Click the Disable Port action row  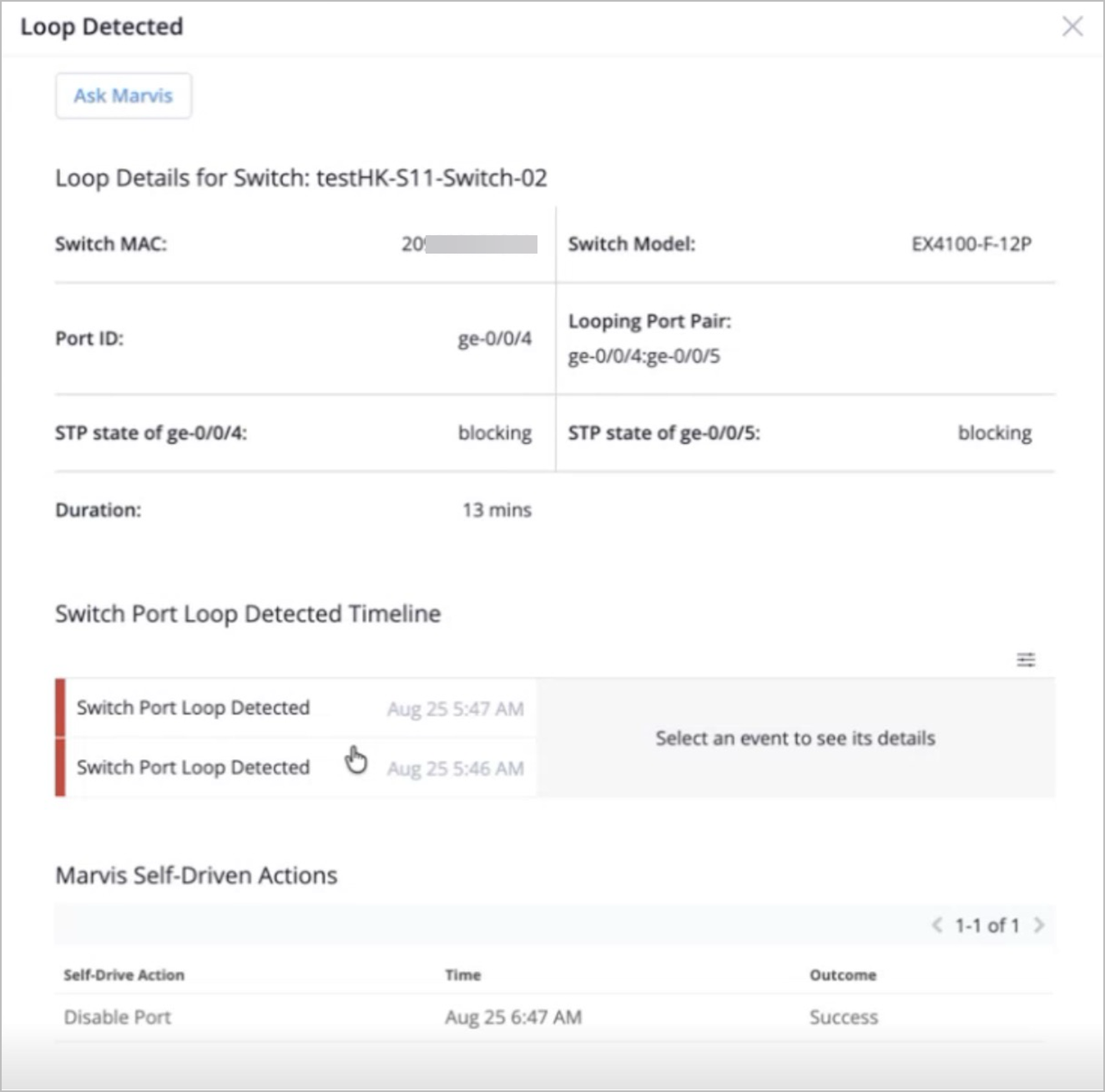(554, 1017)
